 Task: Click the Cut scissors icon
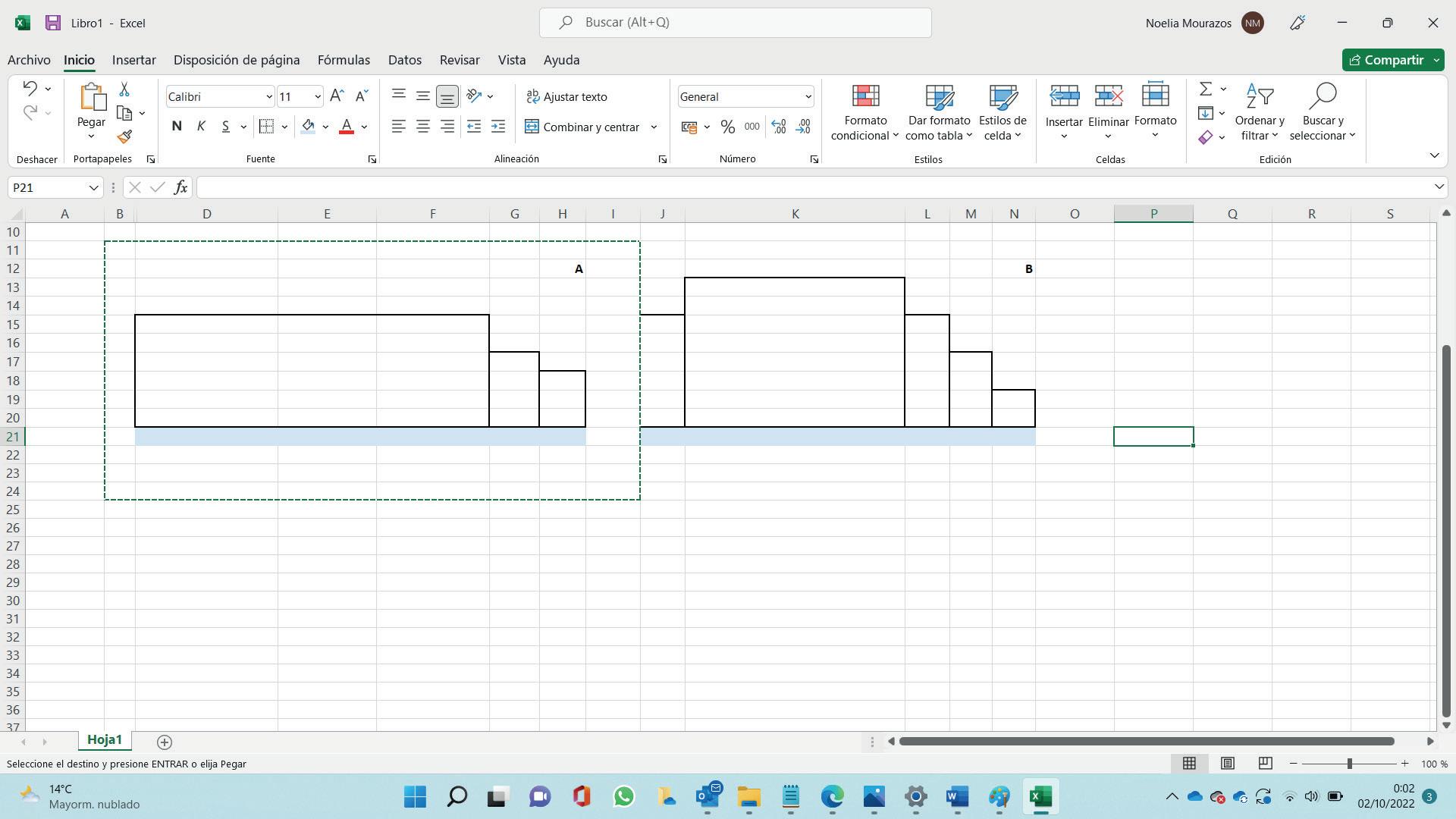tap(124, 89)
